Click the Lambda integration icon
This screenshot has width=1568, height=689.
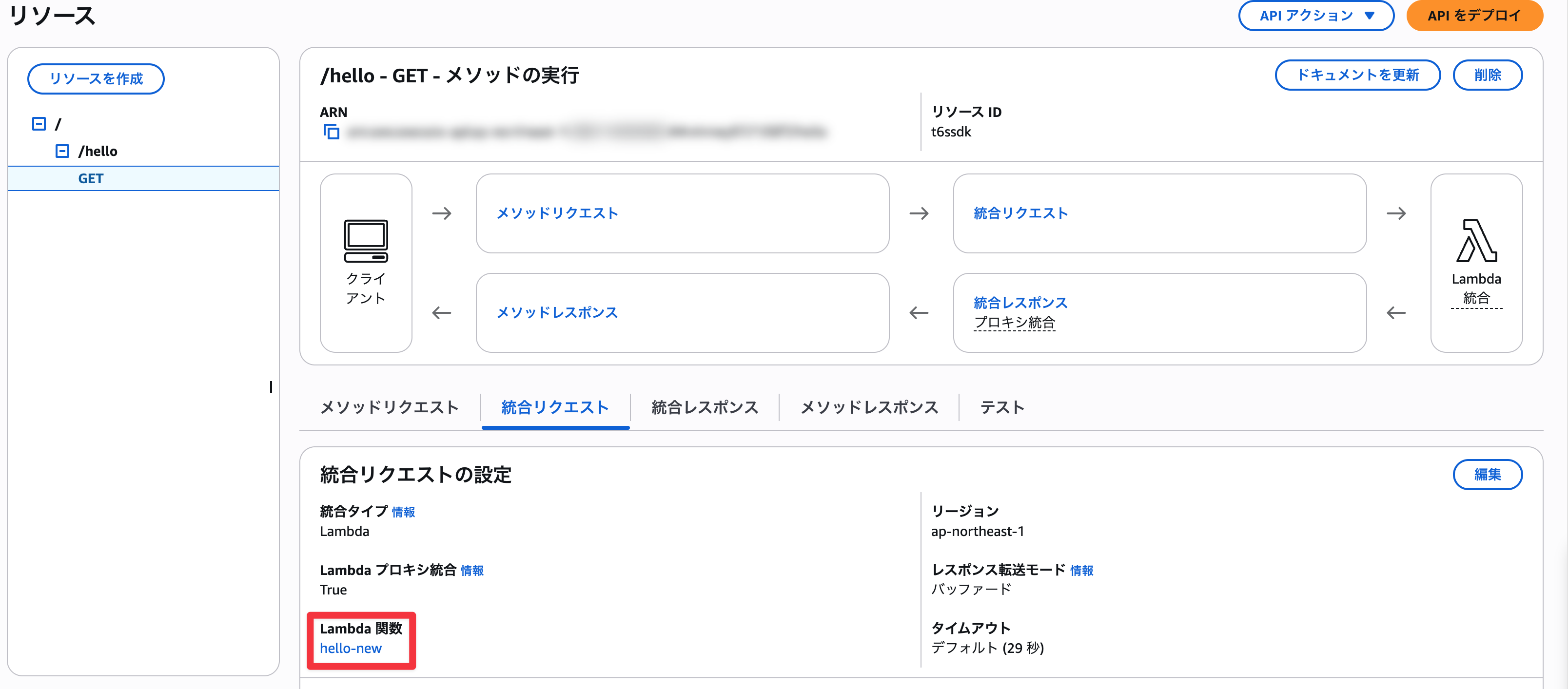(x=1476, y=241)
